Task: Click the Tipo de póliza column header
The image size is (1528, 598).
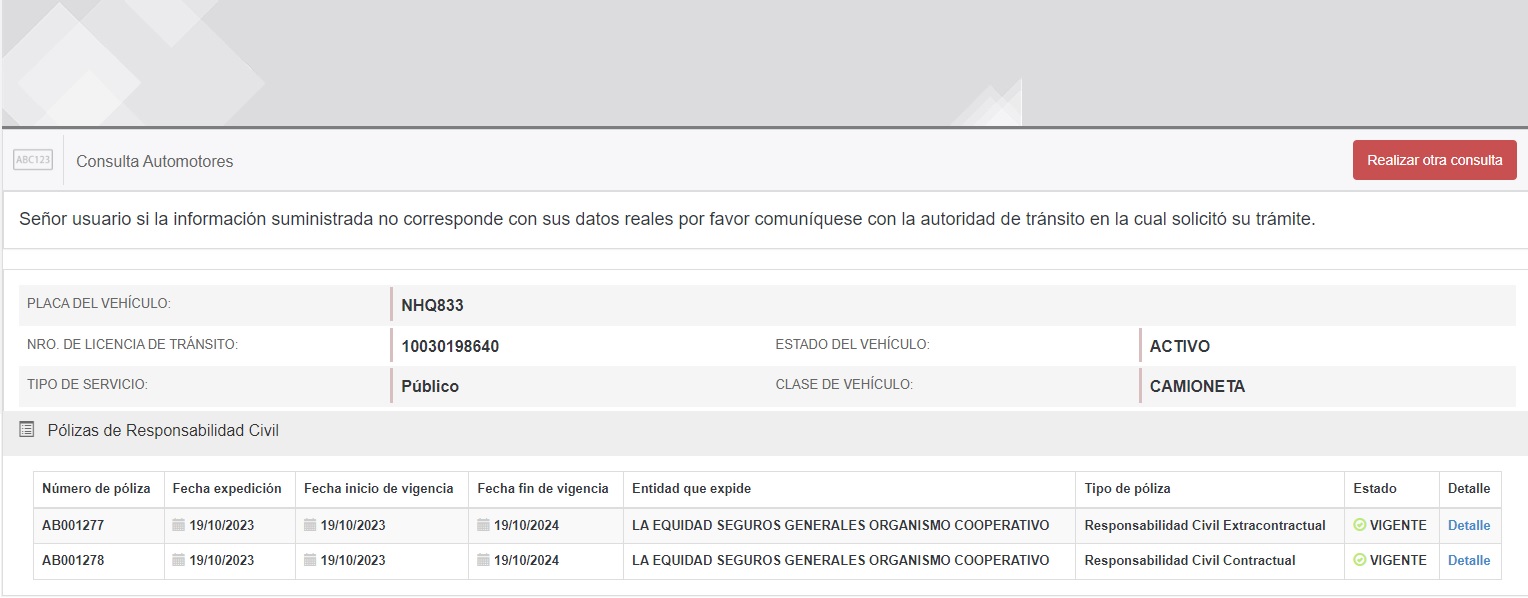Action: click(1127, 489)
